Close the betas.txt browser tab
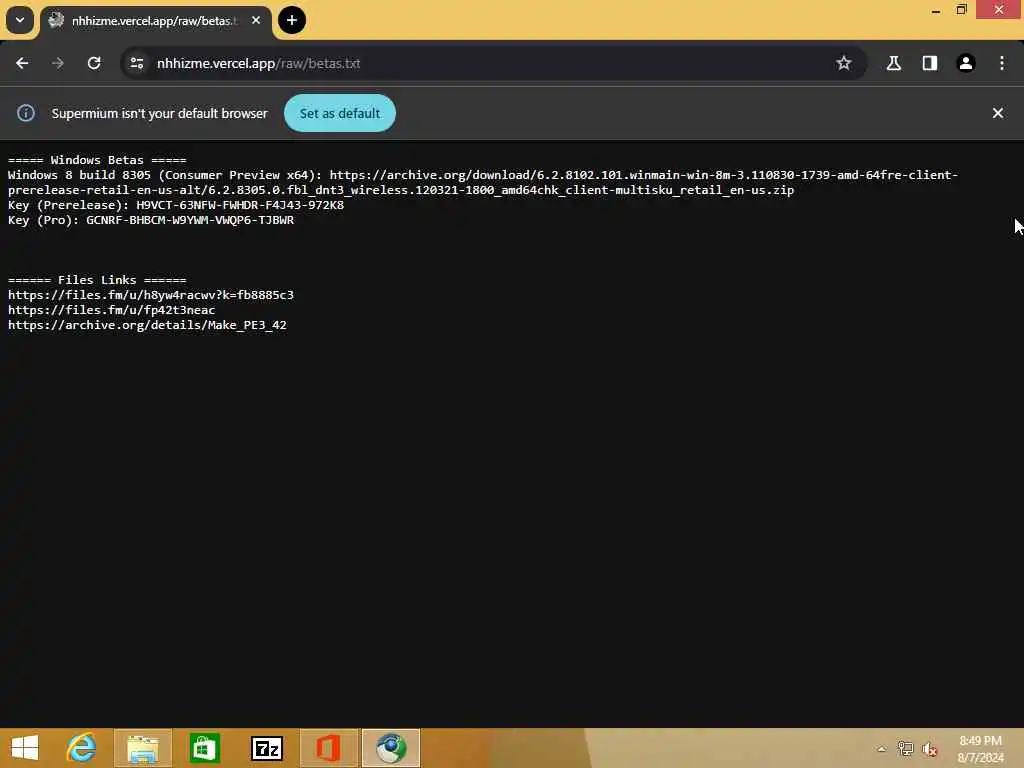The width and height of the screenshot is (1024, 768). tap(256, 20)
